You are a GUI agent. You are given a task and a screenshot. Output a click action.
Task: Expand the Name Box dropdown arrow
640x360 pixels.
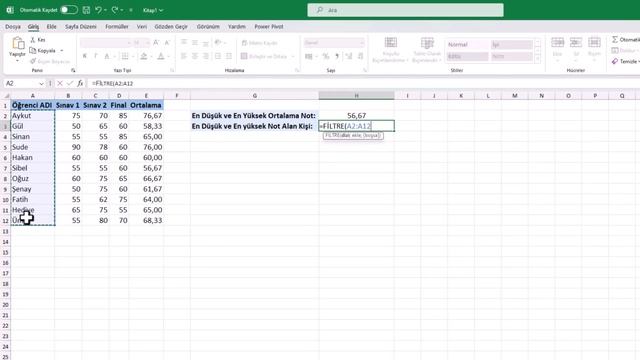(41, 84)
